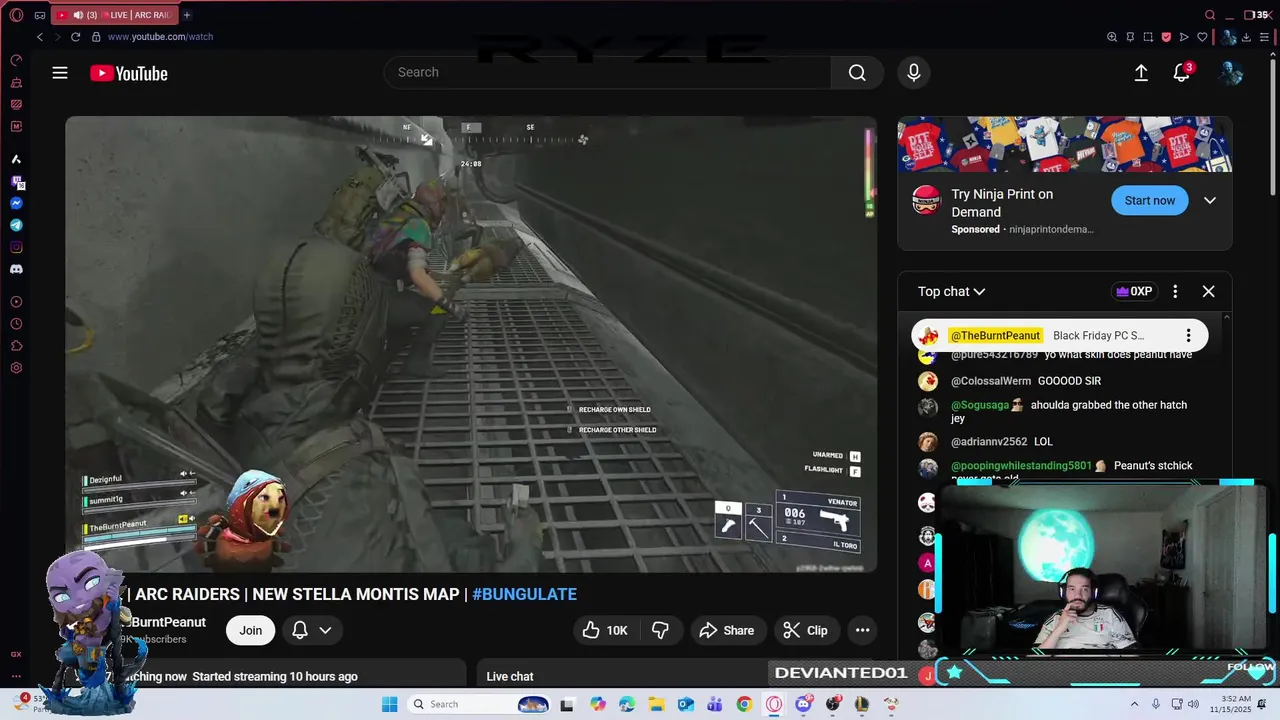
Task: Go back with the browser back arrow
Action: click(40, 37)
